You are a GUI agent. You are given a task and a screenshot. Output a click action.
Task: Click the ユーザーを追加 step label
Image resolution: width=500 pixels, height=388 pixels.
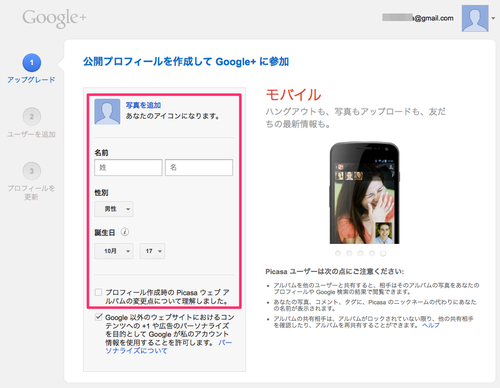click(x=31, y=134)
